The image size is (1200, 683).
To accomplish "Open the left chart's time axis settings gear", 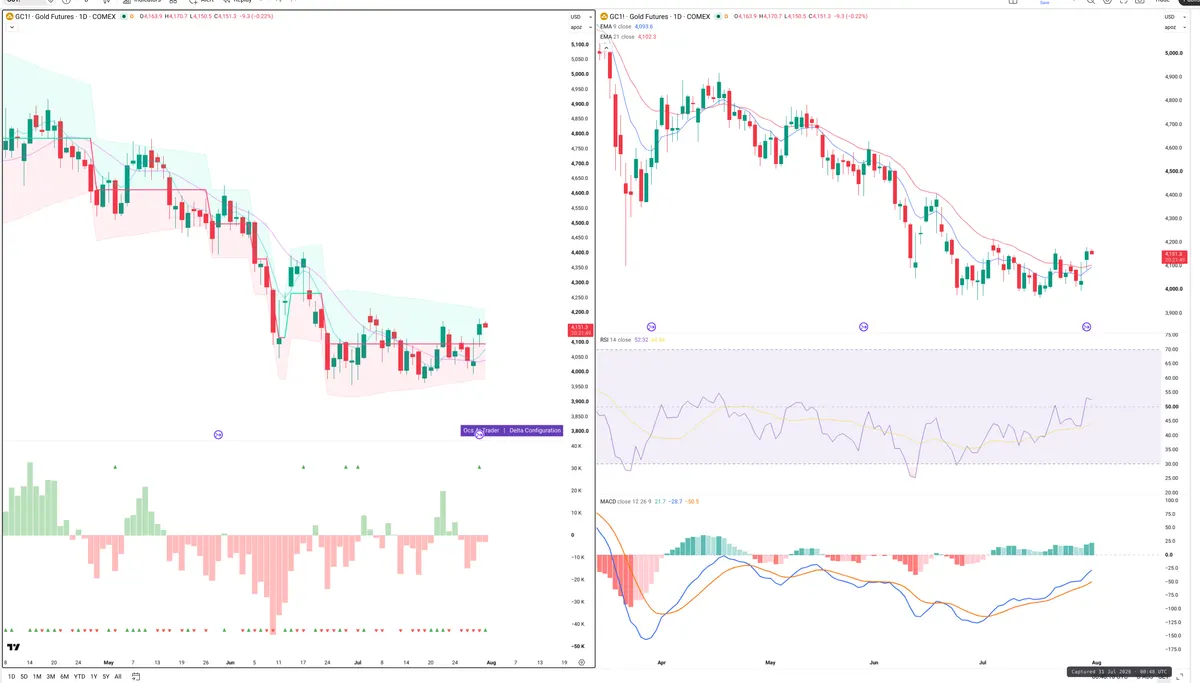I will tap(581, 662).
